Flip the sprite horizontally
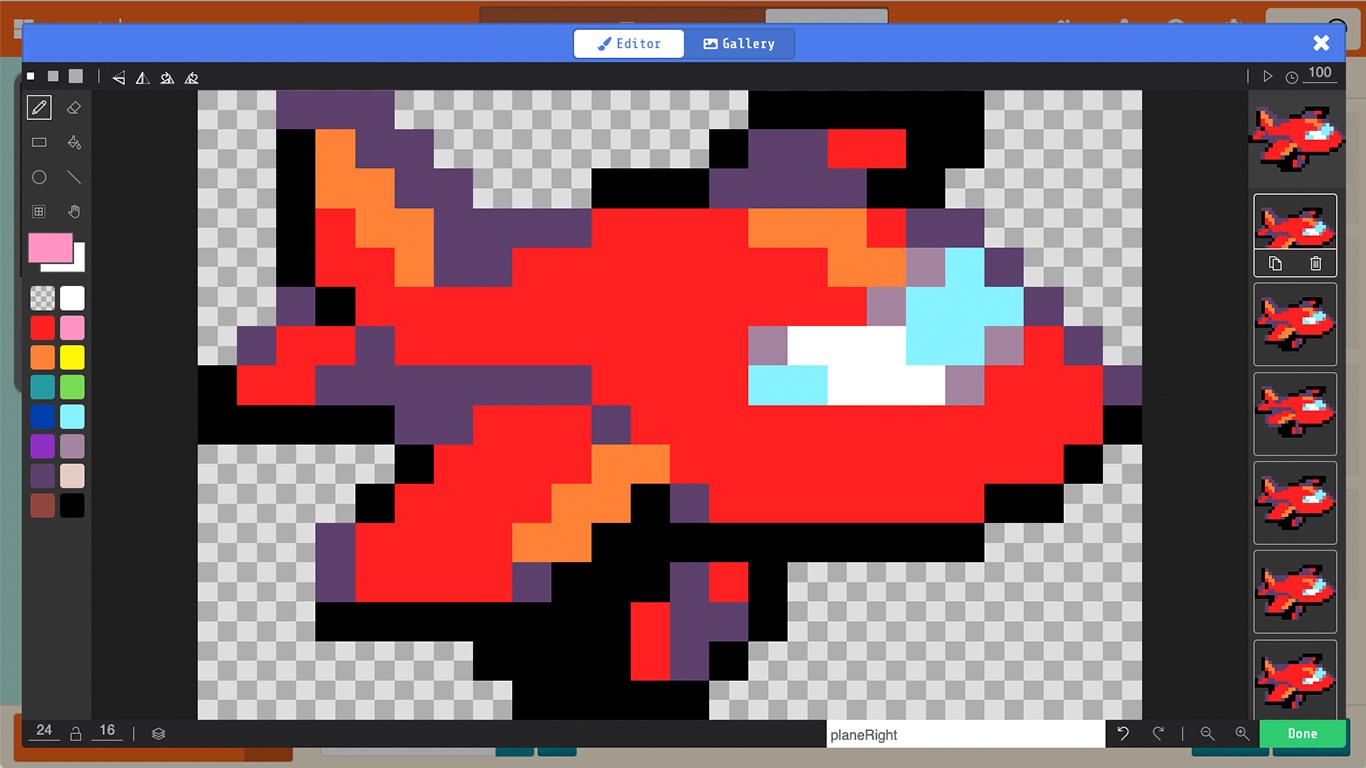This screenshot has height=768, width=1366. click(117, 77)
